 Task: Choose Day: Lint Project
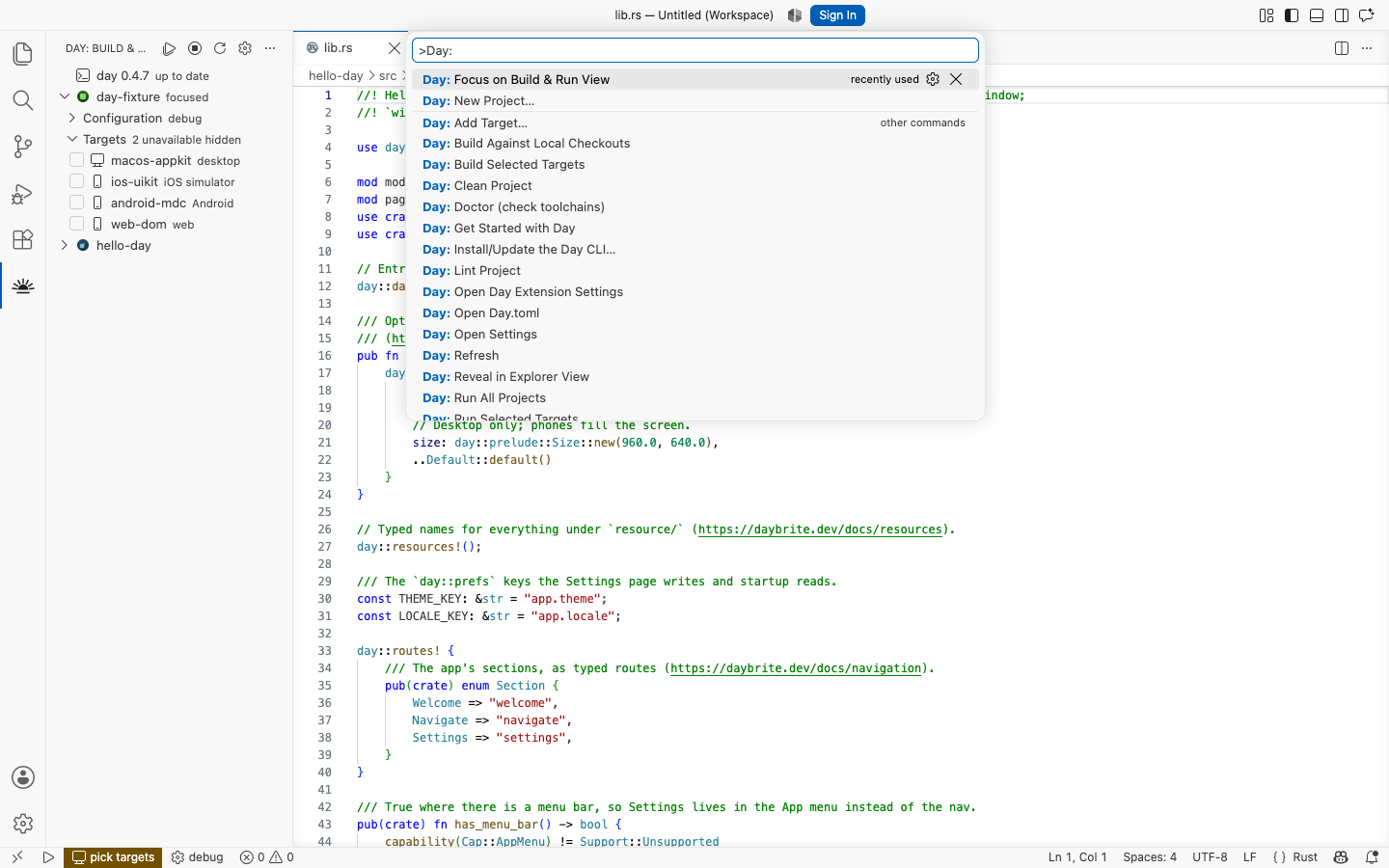pos(695,271)
